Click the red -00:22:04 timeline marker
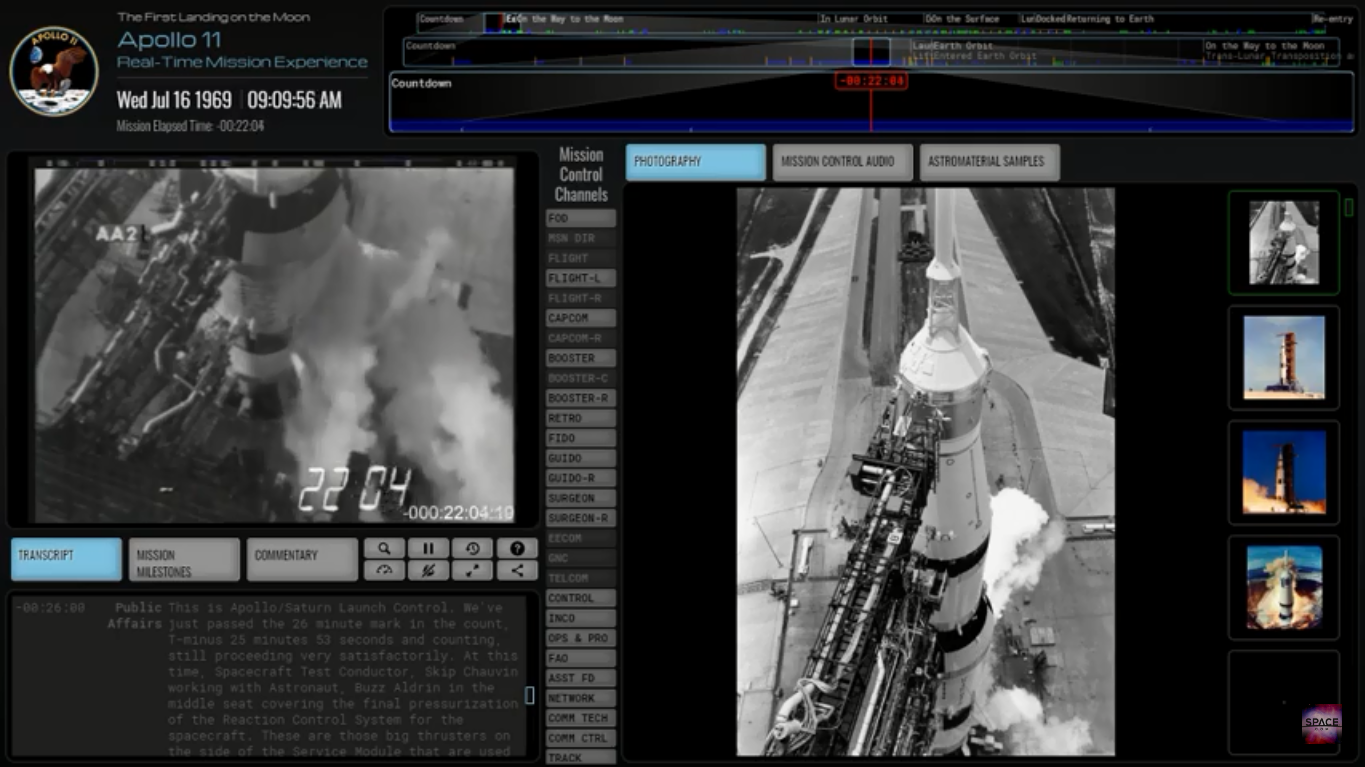Image resolution: width=1365 pixels, height=767 pixels. coord(871,81)
